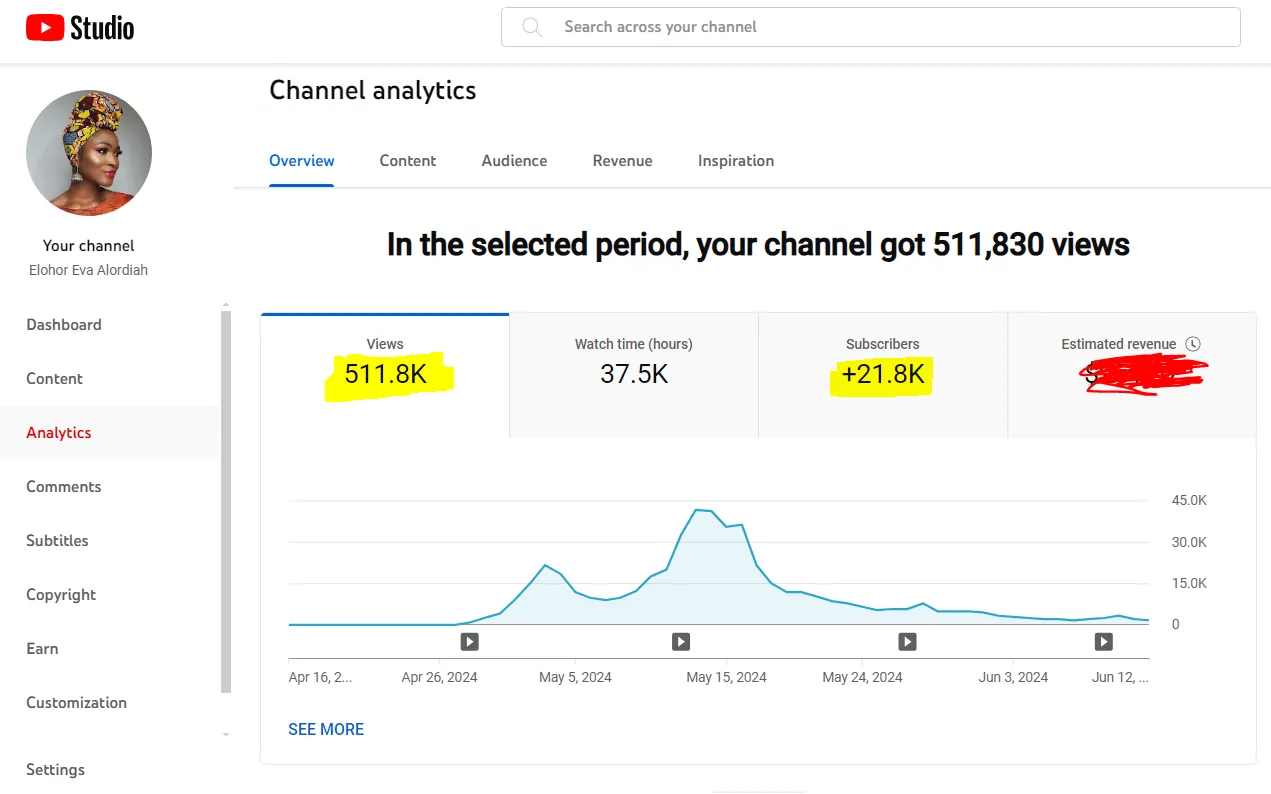Open Dashboard from the left sidebar
Viewport: 1271px width, 794px height.
pyautogui.click(x=64, y=325)
